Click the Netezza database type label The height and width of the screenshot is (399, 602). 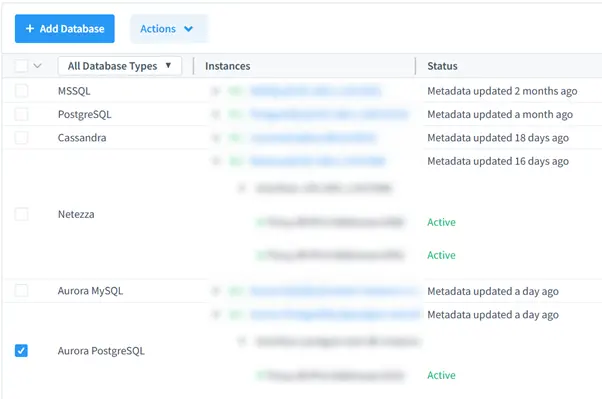point(76,214)
